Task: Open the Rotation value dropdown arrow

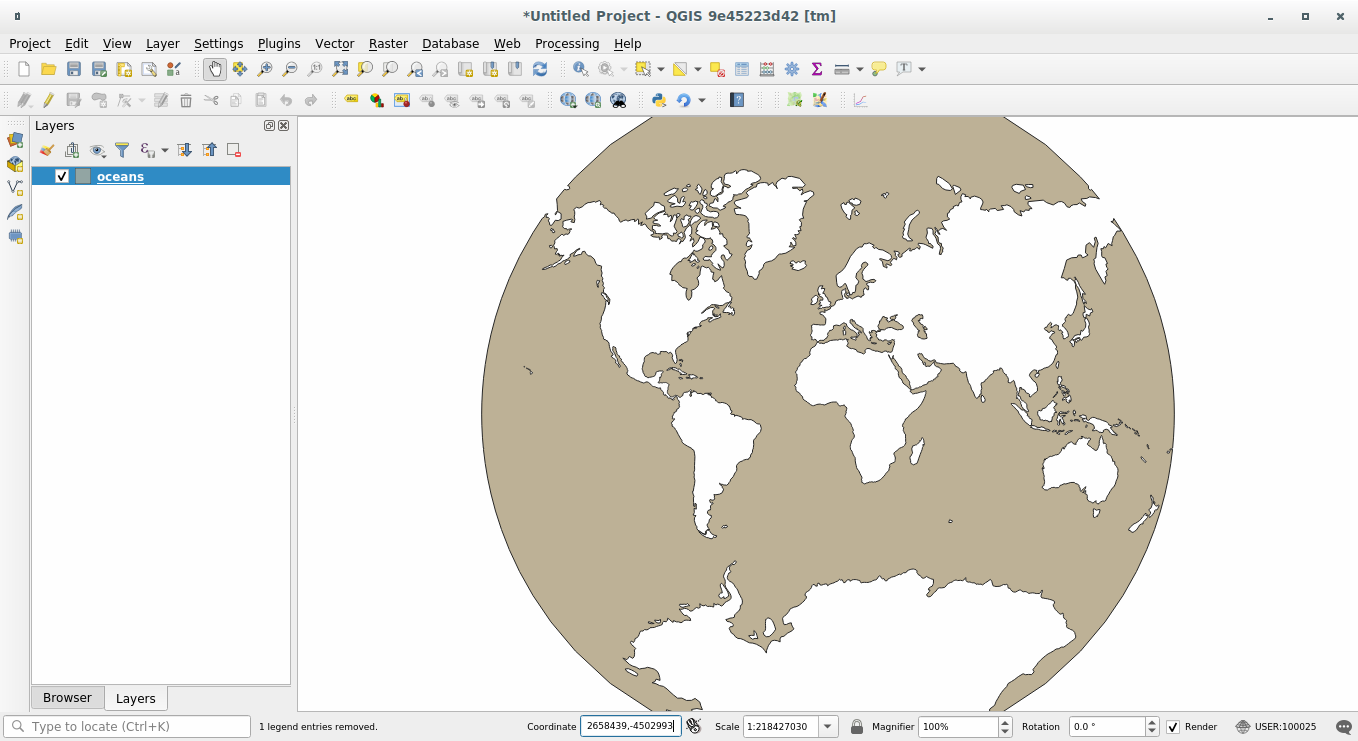Action: (x=1152, y=727)
